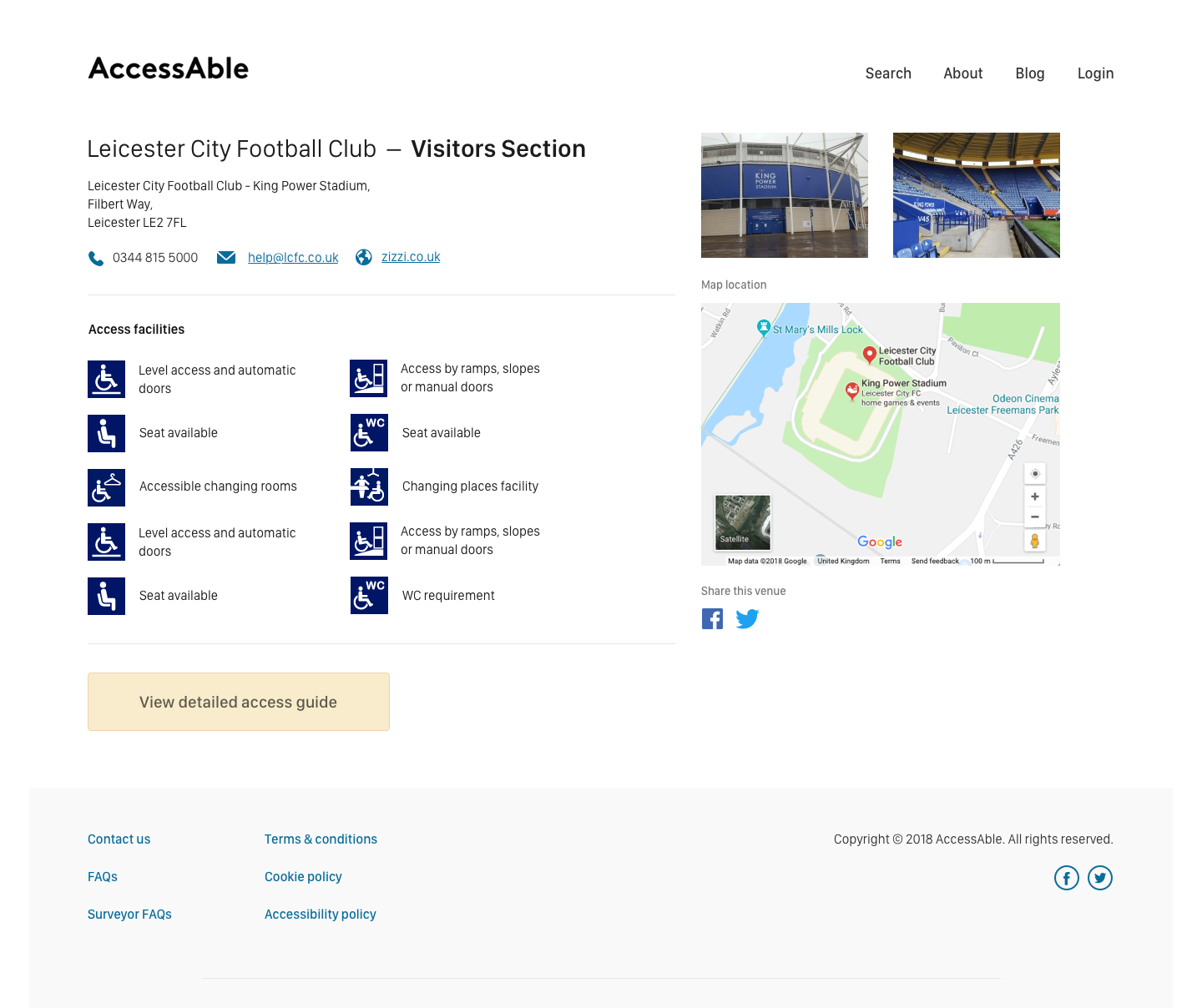Image resolution: width=1202 pixels, height=1008 pixels.
Task: Go to the About page
Action: pyautogui.click(x=963, y=73)
